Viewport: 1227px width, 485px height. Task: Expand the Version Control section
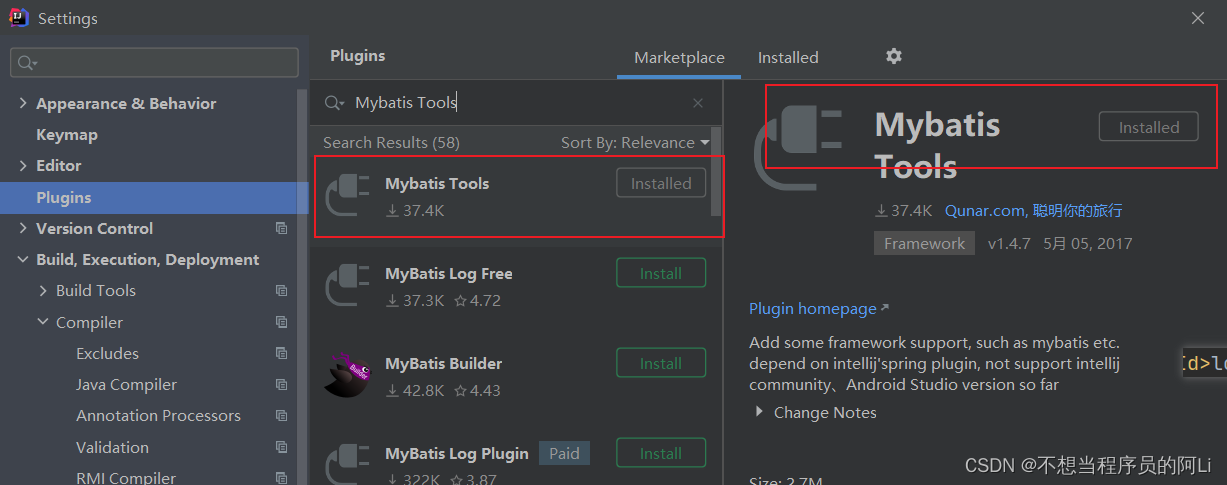(23, 228)
